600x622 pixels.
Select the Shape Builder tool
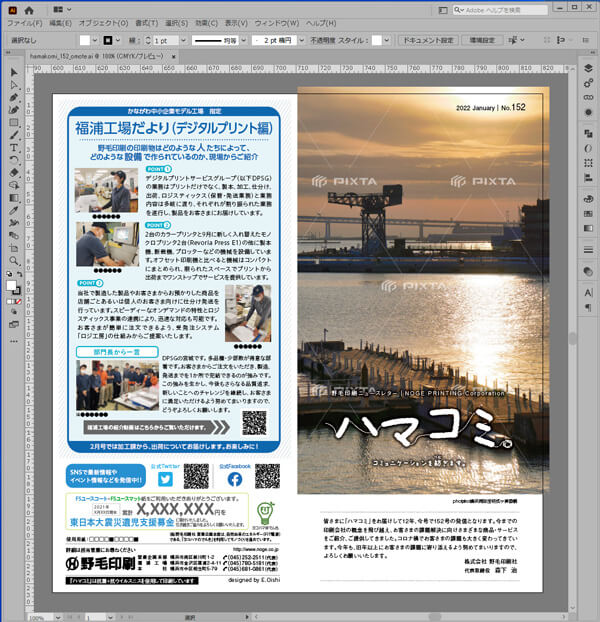14,185
